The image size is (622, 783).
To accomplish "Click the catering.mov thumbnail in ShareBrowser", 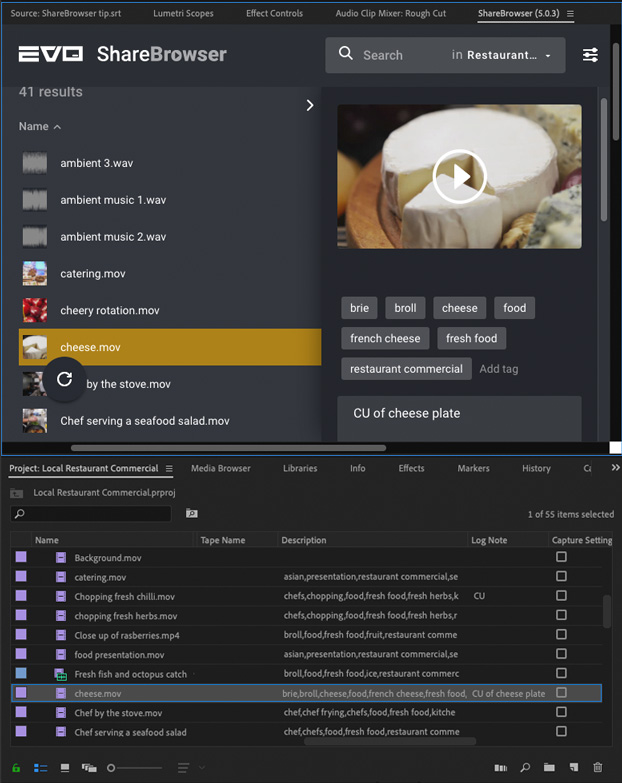I will [x=35, y=274].
